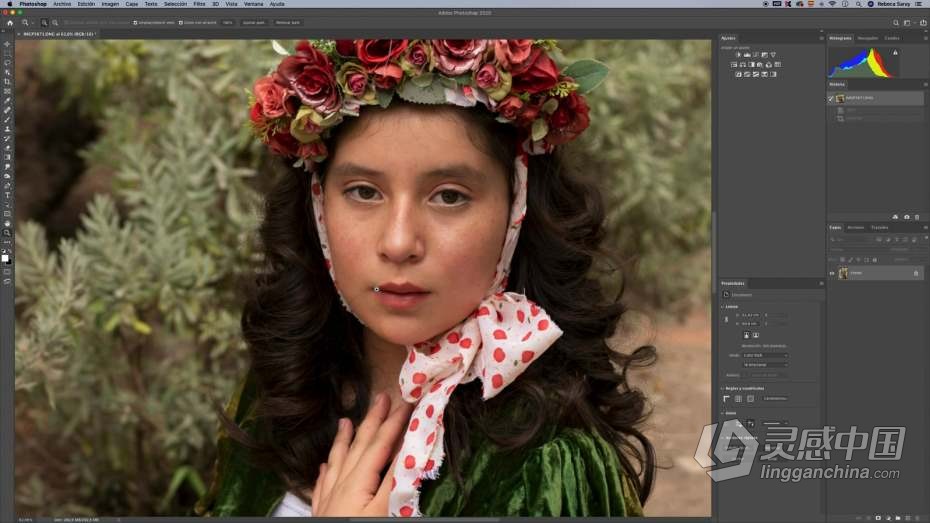Viewport: 930px width, 523px height.
Task: Add a Brightness/Contrast adjustment
Action: (x=738, y=55)
